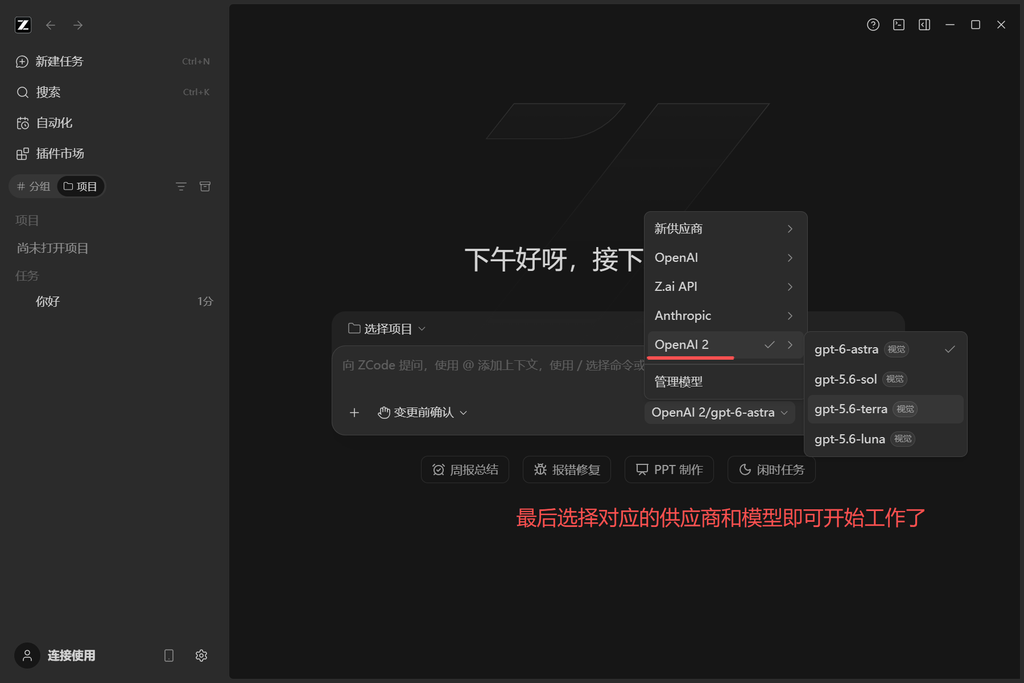1024x683 pixels.
Task: Open 管理模型 manage models
Action: click(725, 381)
